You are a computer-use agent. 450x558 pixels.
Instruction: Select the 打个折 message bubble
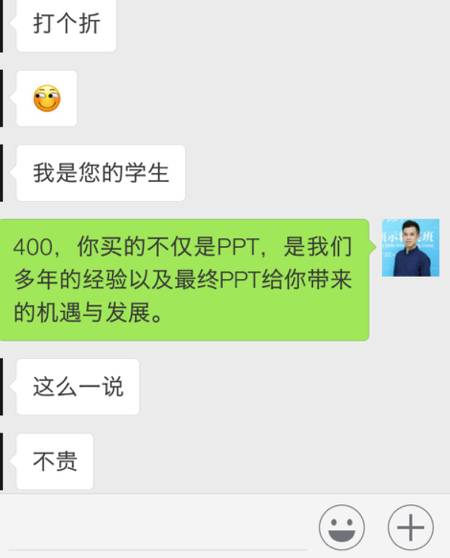click(x=66, y=24)
